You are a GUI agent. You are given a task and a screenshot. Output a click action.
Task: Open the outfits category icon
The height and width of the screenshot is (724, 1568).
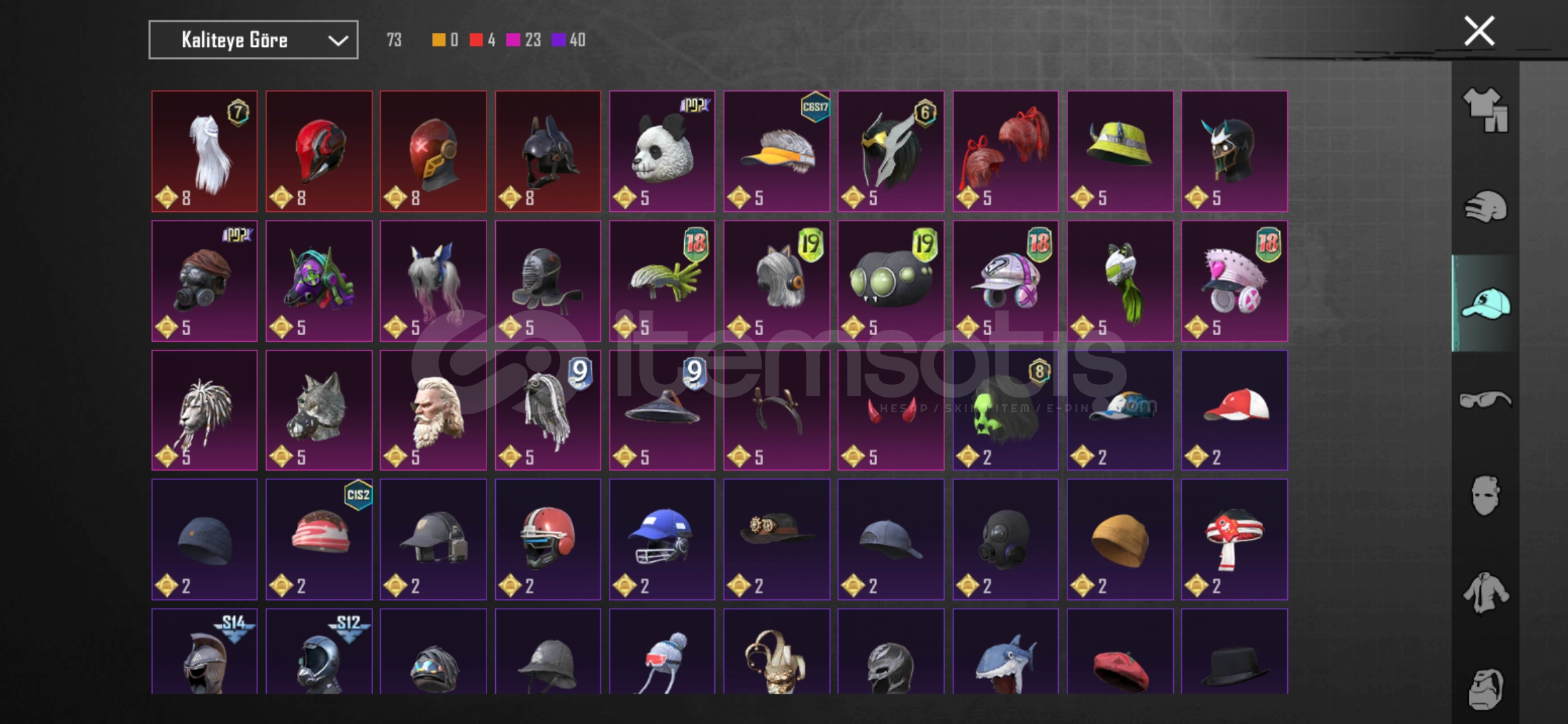coord(1485,111)
